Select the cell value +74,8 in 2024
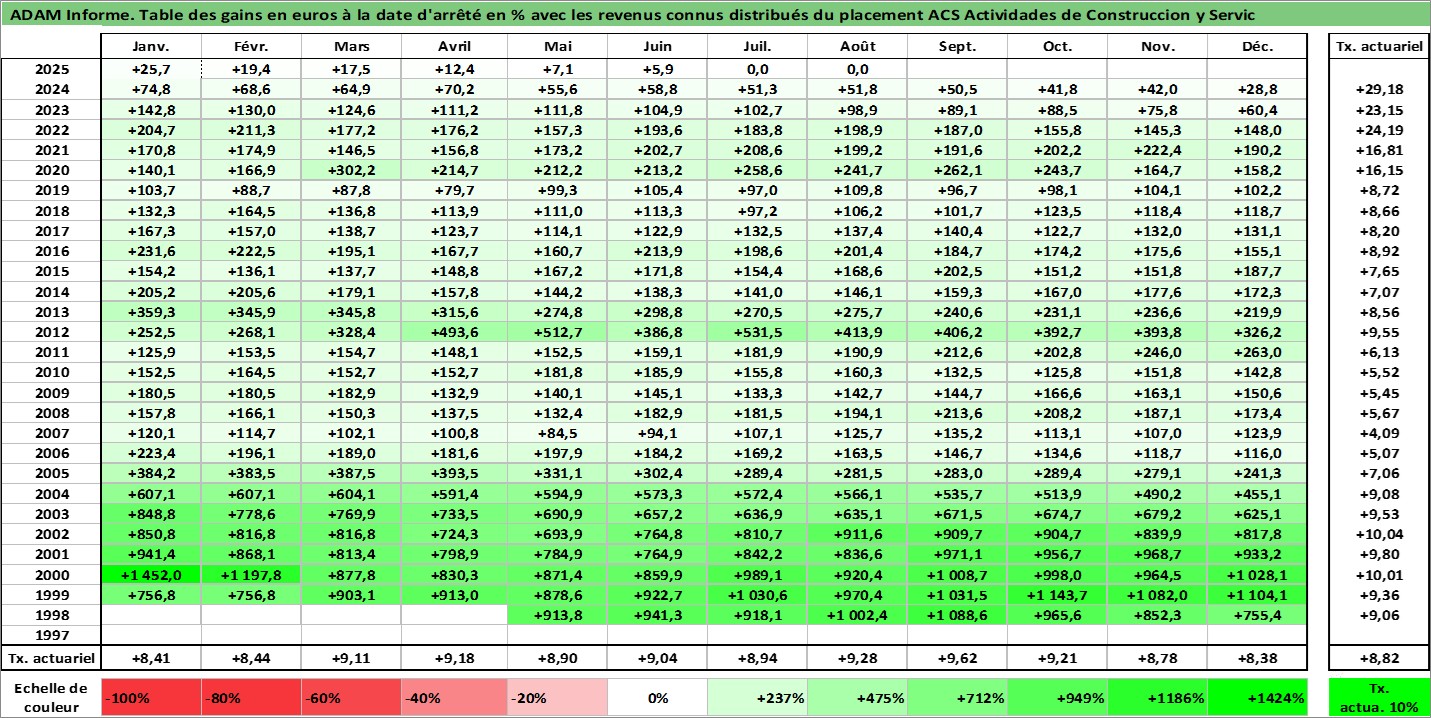Viewport: 1431px width, 718px height. tap(152, 89)
